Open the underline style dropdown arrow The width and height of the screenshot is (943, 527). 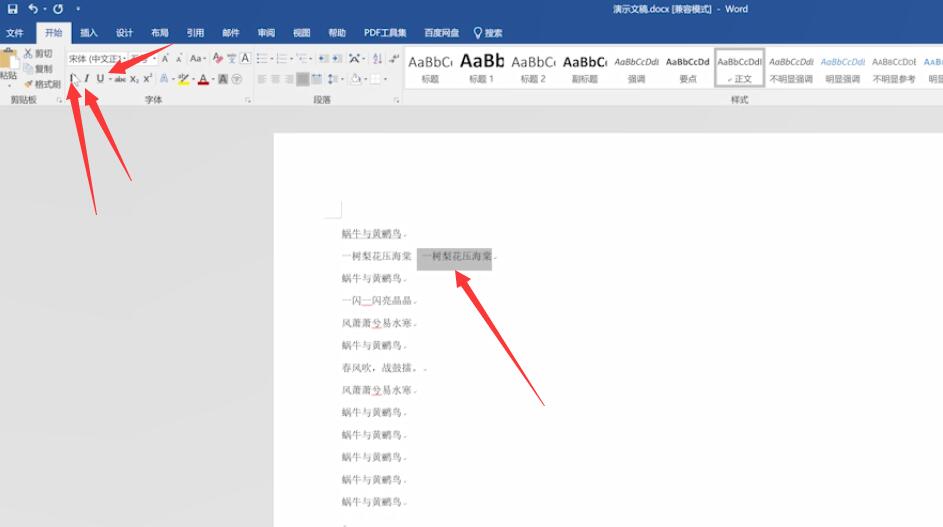coord(110,79)
